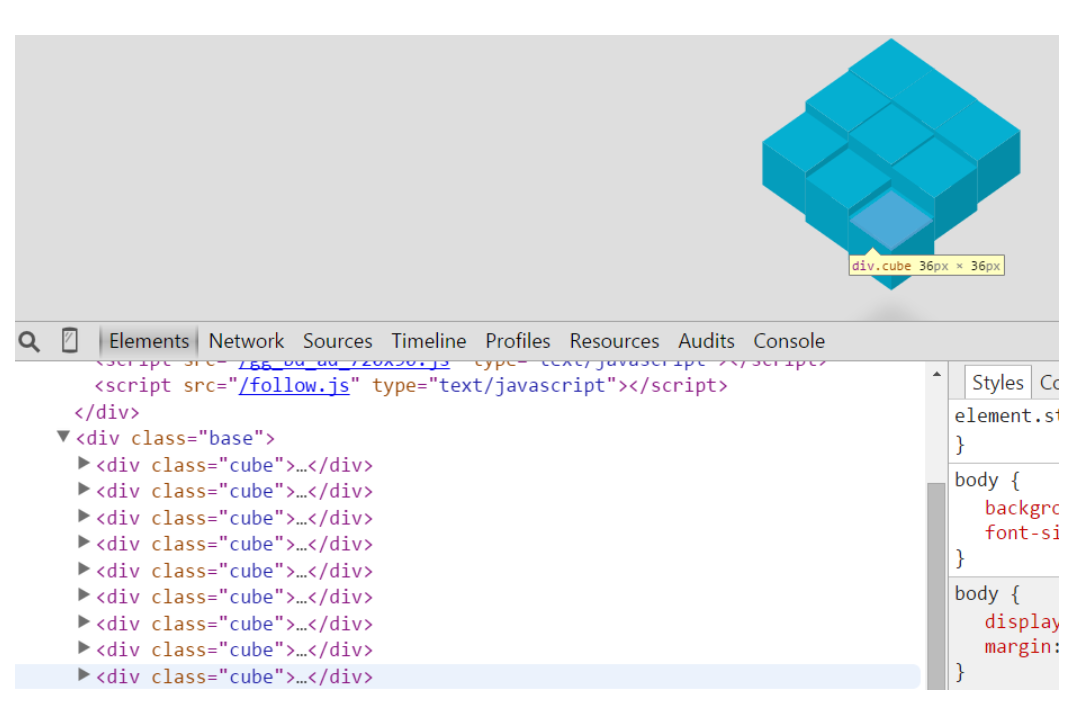Switch to the Elements tab
The image size is (1090, 704).
point(149,341)
